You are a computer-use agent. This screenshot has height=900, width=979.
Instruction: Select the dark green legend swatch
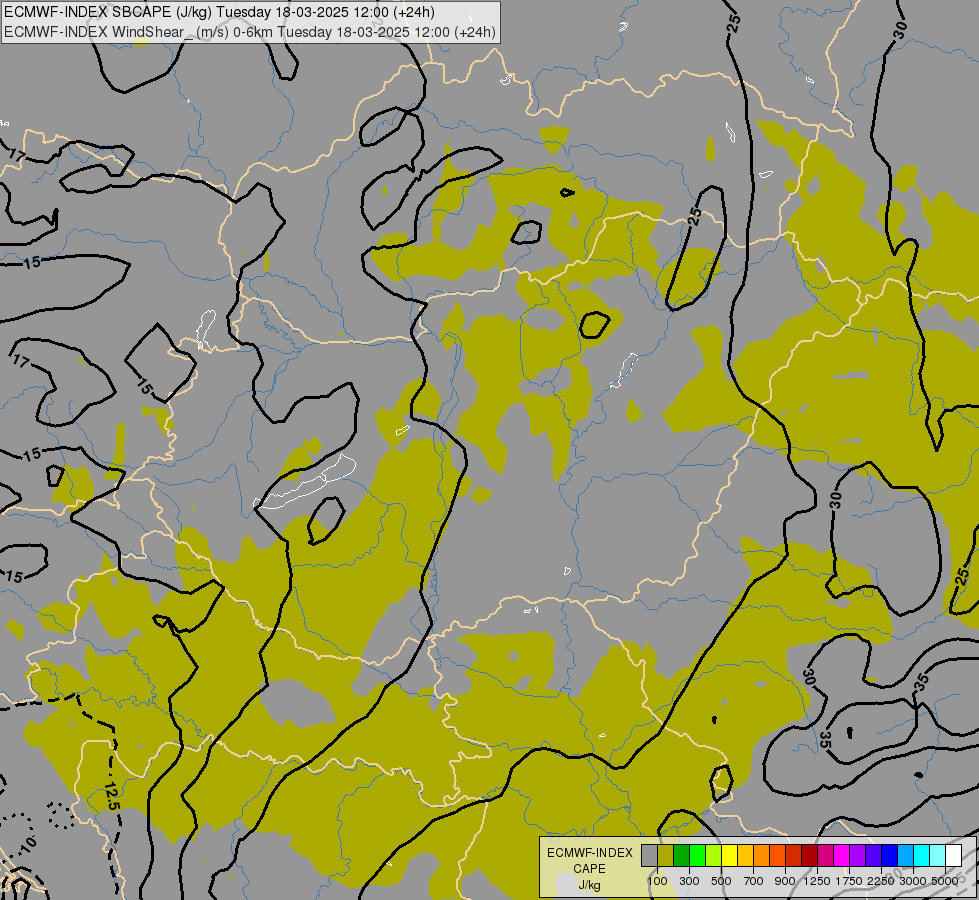(x=681, y=856)
